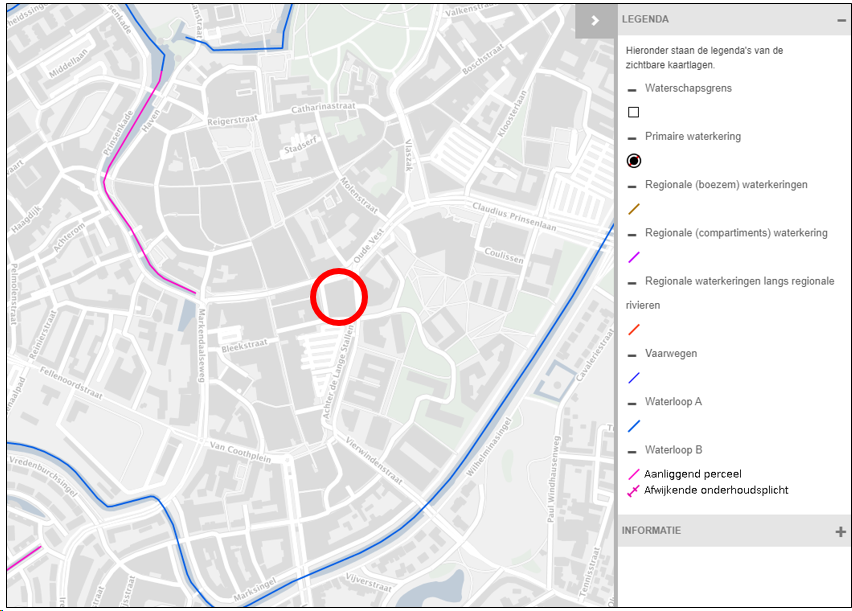This screenshot has width=852, height=611.
Task: Click the blue Waterloop A line symbol
Action: 634,426
